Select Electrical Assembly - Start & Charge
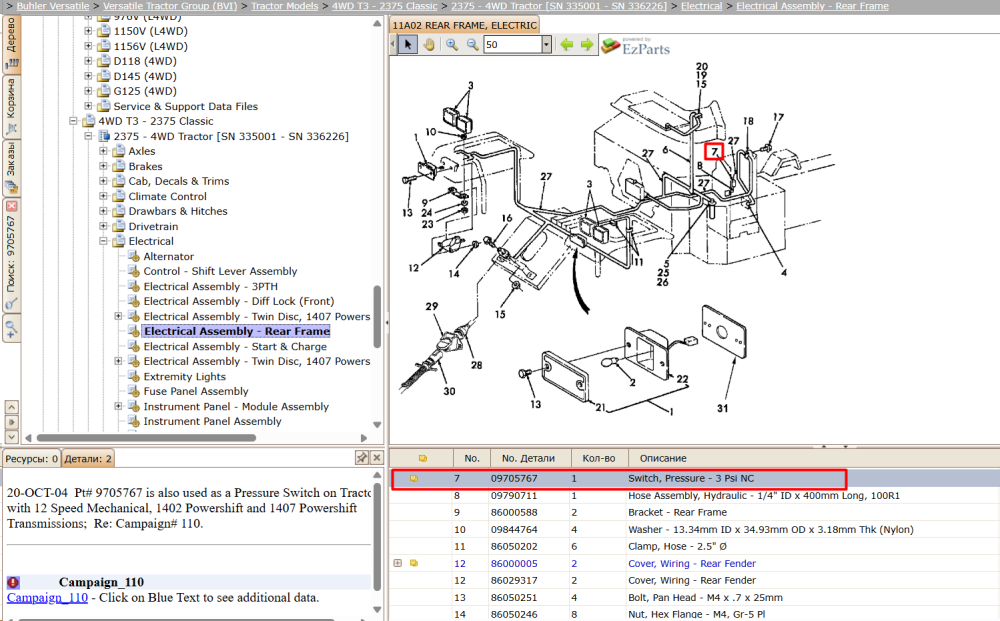1000x621 pixels. tap(235, 346)
